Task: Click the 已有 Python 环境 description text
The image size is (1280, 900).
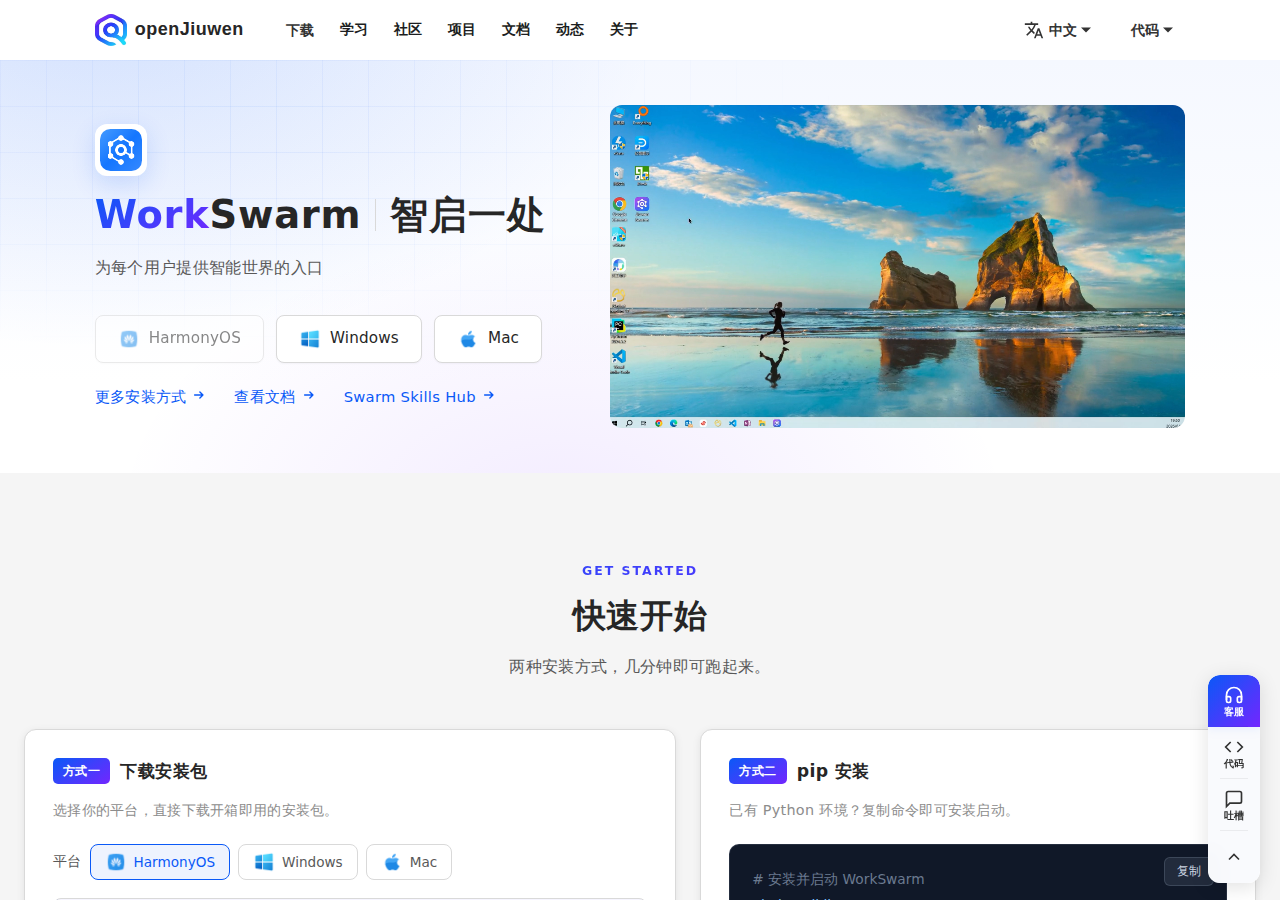Action: [x=873, y=810]
